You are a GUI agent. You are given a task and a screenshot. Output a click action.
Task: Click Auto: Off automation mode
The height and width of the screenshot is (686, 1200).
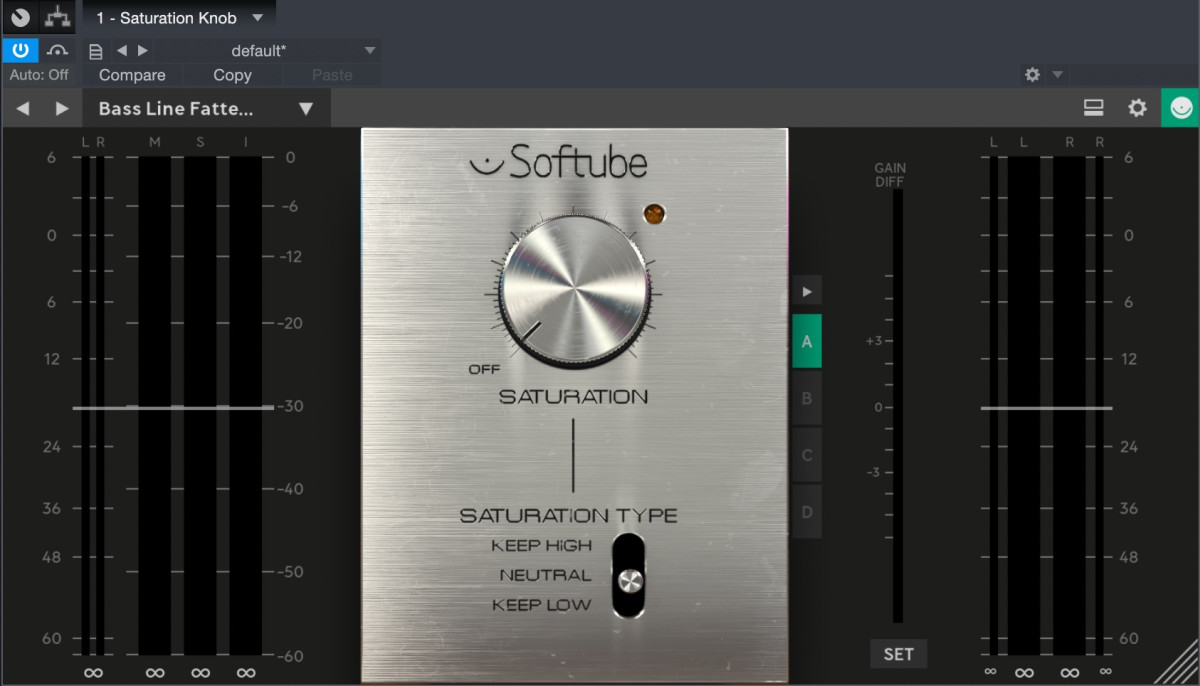[40, 75]
